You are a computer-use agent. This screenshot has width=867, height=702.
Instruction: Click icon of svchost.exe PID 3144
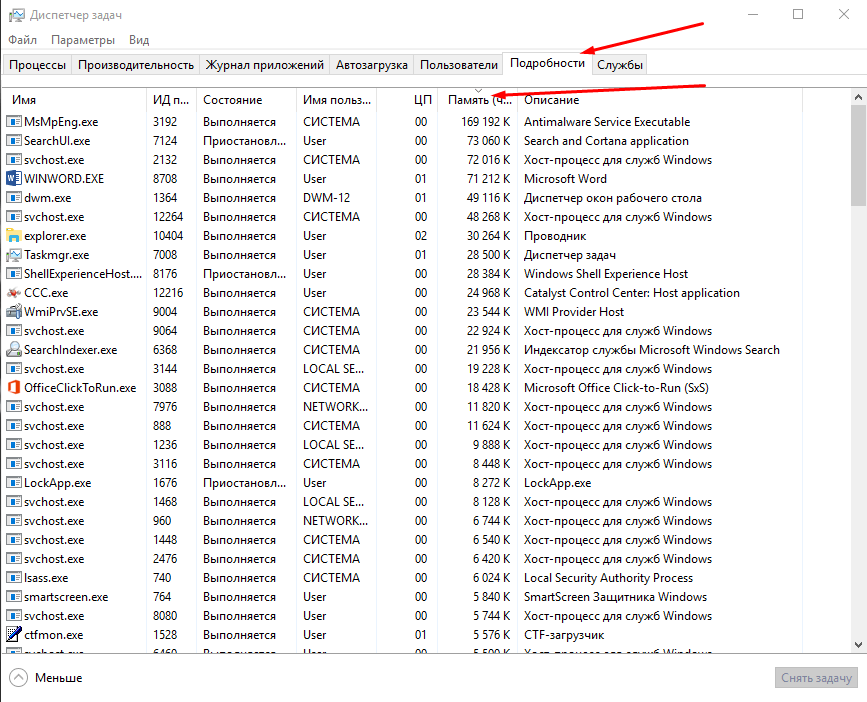click(14, 369)
